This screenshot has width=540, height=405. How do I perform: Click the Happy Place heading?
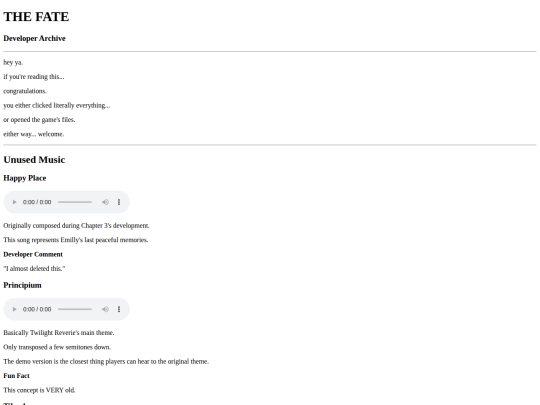point(25,178)
